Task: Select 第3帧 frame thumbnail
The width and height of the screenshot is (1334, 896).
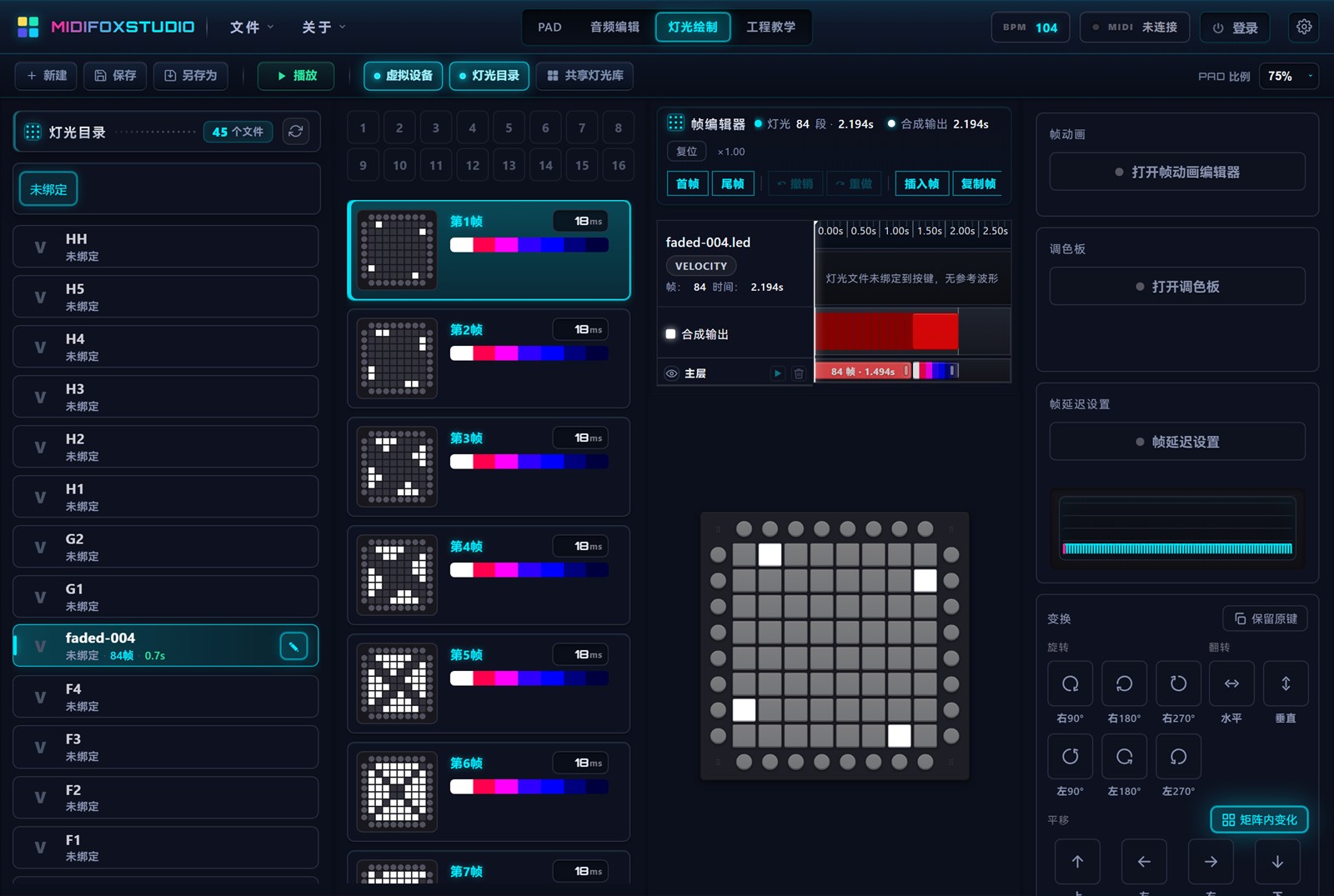Action: (x=398, y=467)
